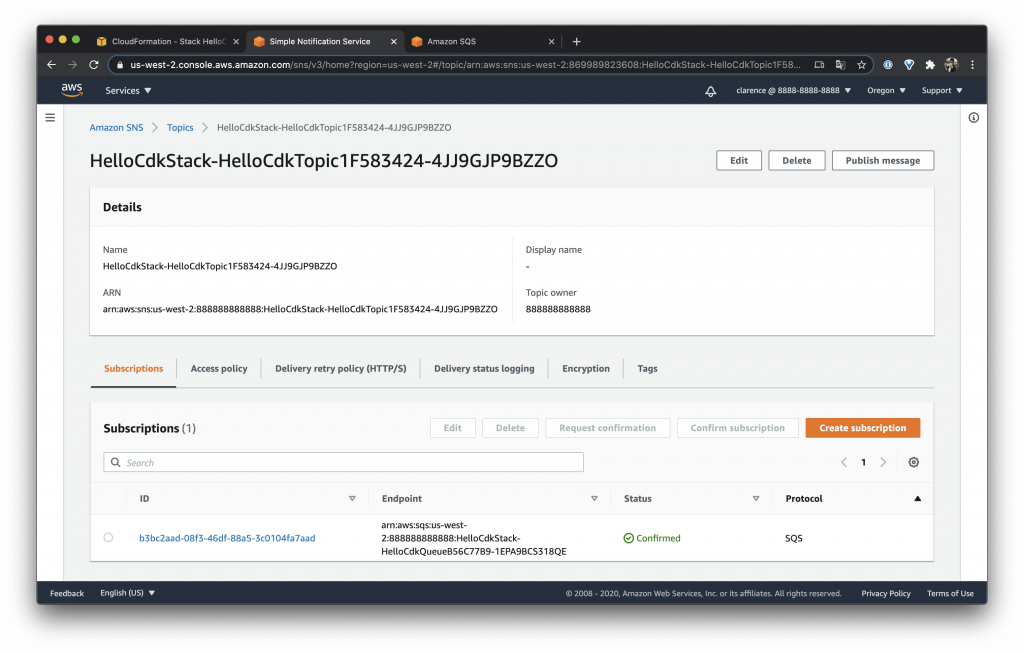The width and height of the screenshot is (1024, 653).
Task: Open the Privacy Policy link
Action: click(x=886, y=593)
